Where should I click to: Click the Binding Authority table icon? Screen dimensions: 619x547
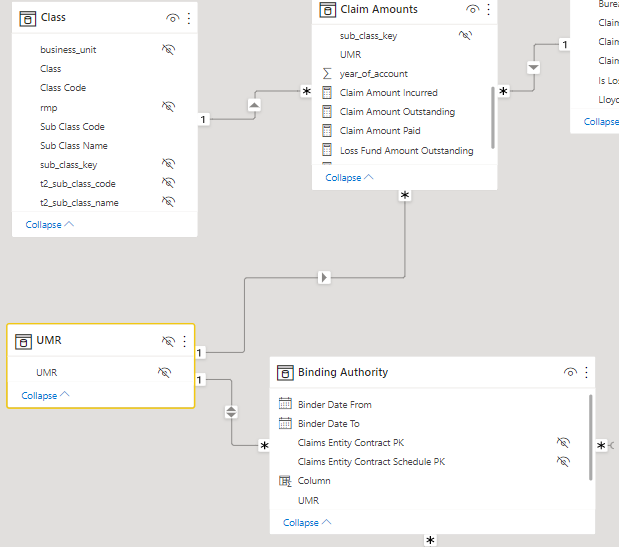pyautogui.click(x=285, y=373)
